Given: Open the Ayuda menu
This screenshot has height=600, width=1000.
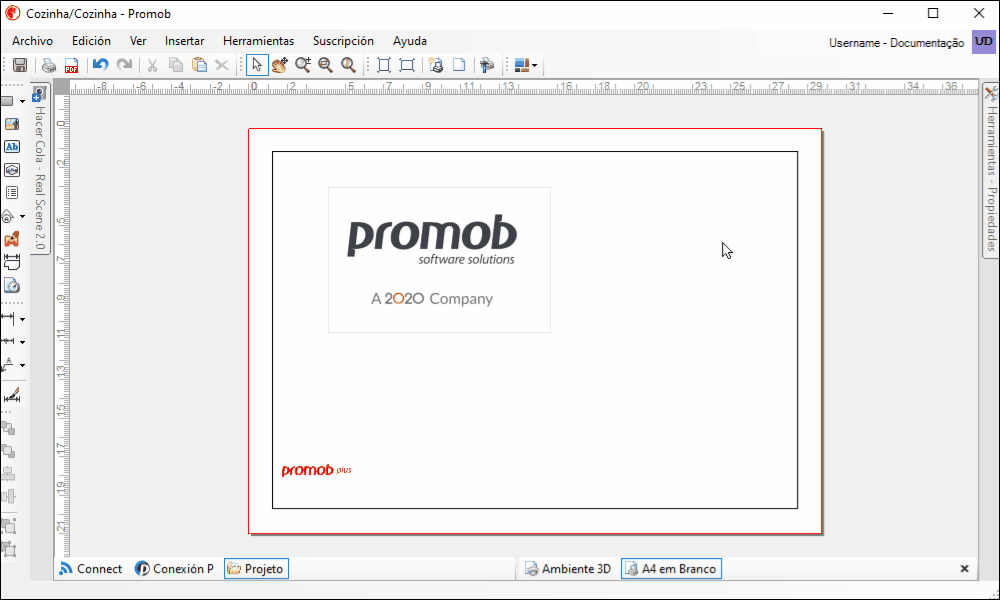Looking at the screenshot, I should [409, 41].
